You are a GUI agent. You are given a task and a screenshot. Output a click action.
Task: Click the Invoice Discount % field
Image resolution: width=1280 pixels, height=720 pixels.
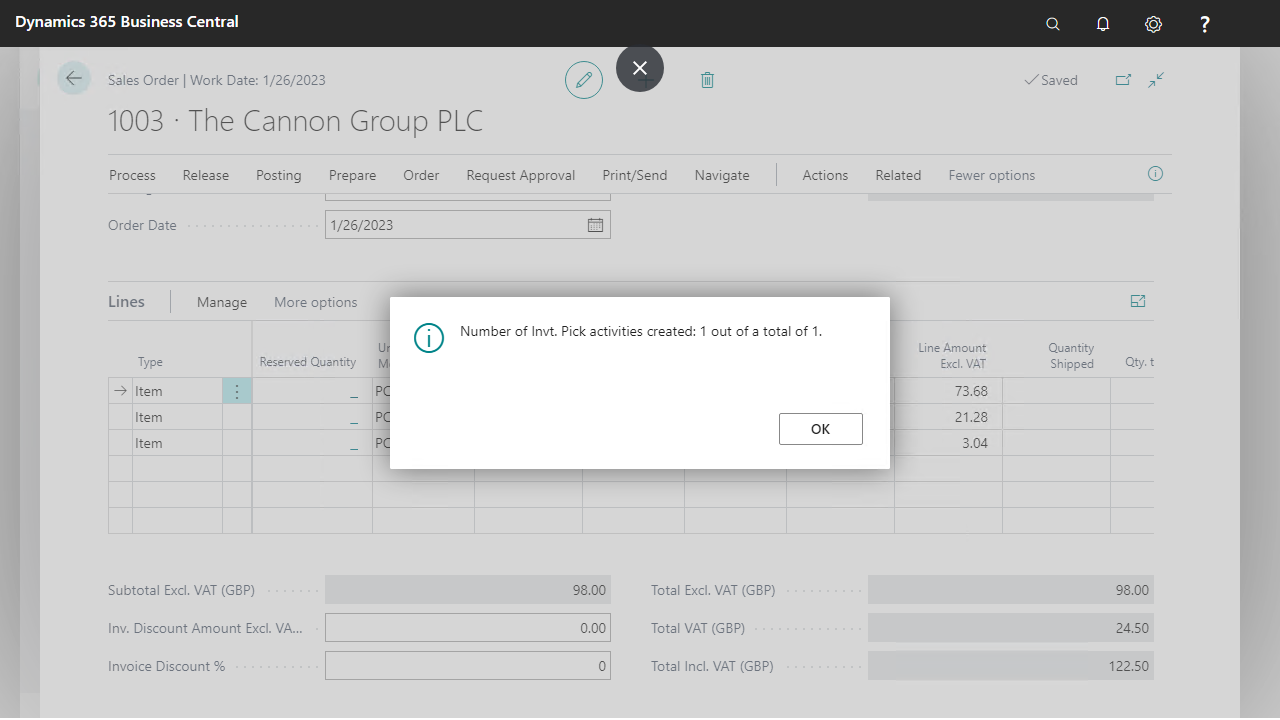(468, 666)
